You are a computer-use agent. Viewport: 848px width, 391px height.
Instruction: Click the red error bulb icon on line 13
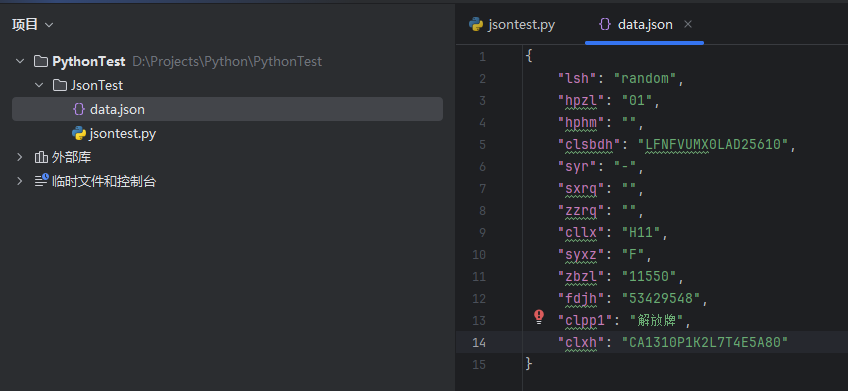(x=539, y=317)
